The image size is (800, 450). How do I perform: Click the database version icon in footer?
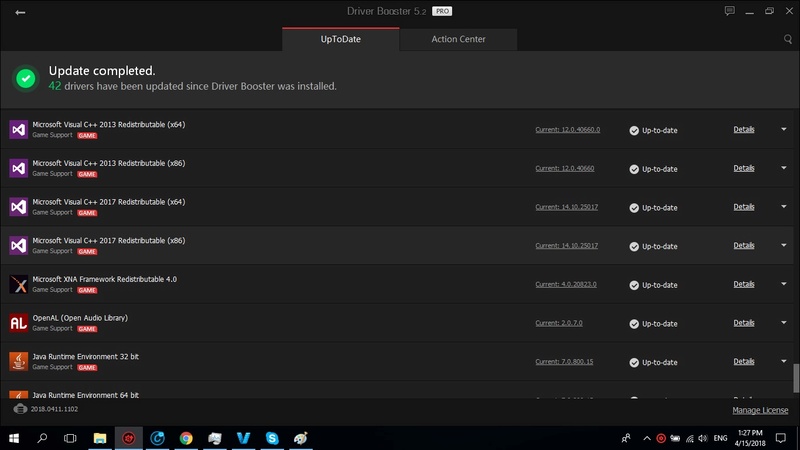[x=20, y=409]
